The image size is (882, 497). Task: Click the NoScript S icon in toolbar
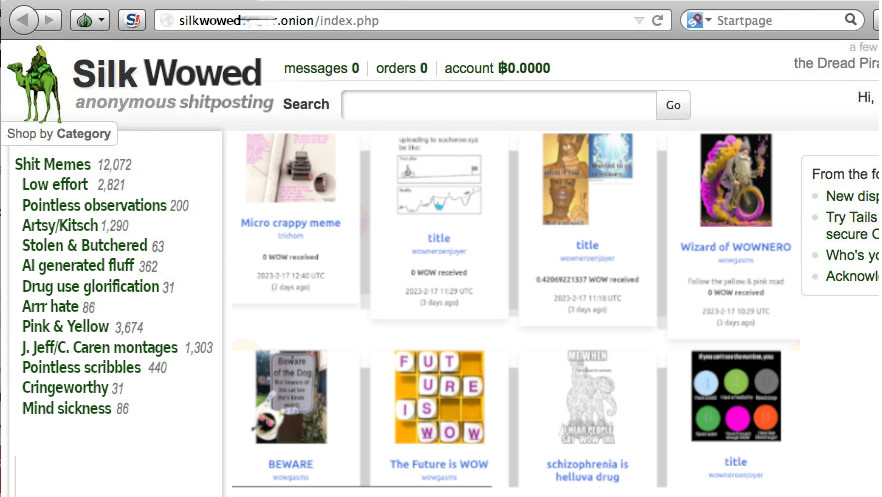(x=133, y=21)
